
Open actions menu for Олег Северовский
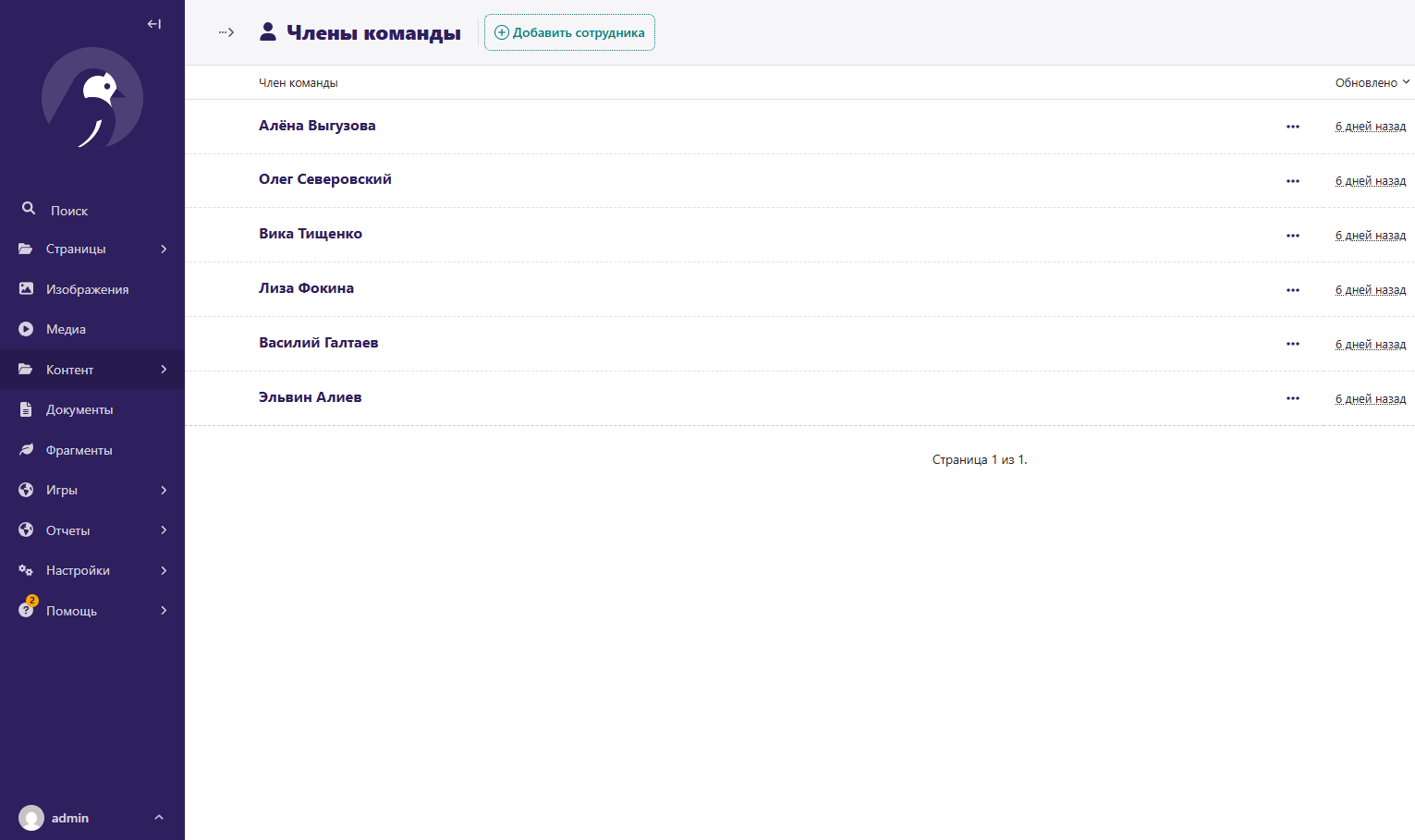pyautogui.click(x=1293, y=181)
